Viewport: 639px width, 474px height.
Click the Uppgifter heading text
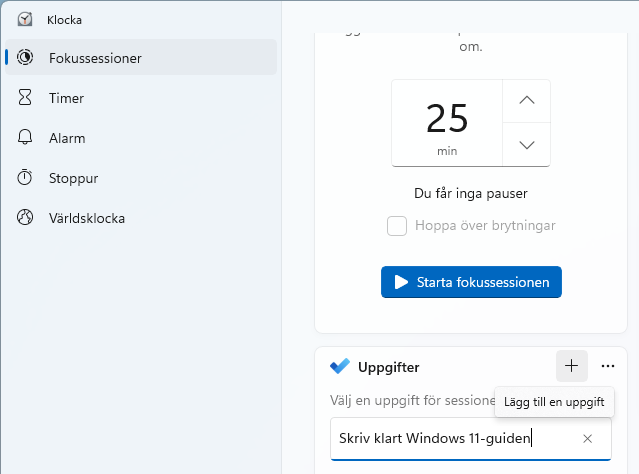tap(389, 366)
